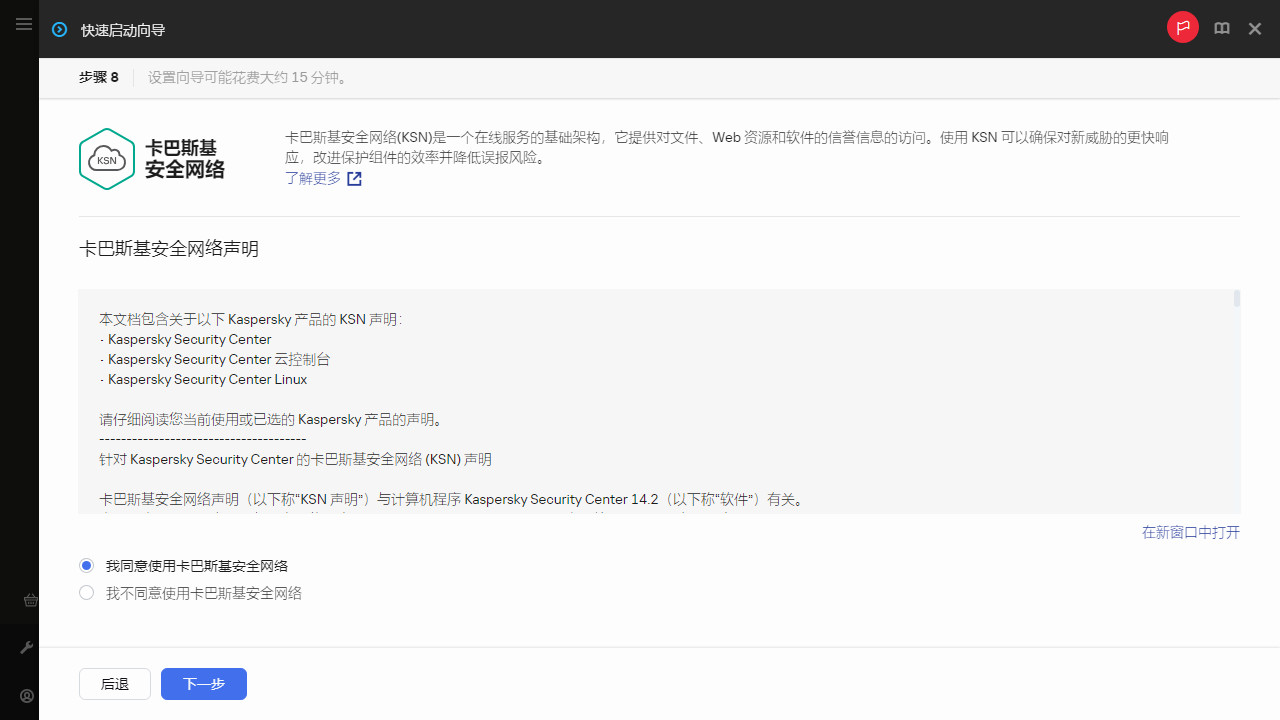
Task: Click the 后退 button
Action: [x=114, y=684]
